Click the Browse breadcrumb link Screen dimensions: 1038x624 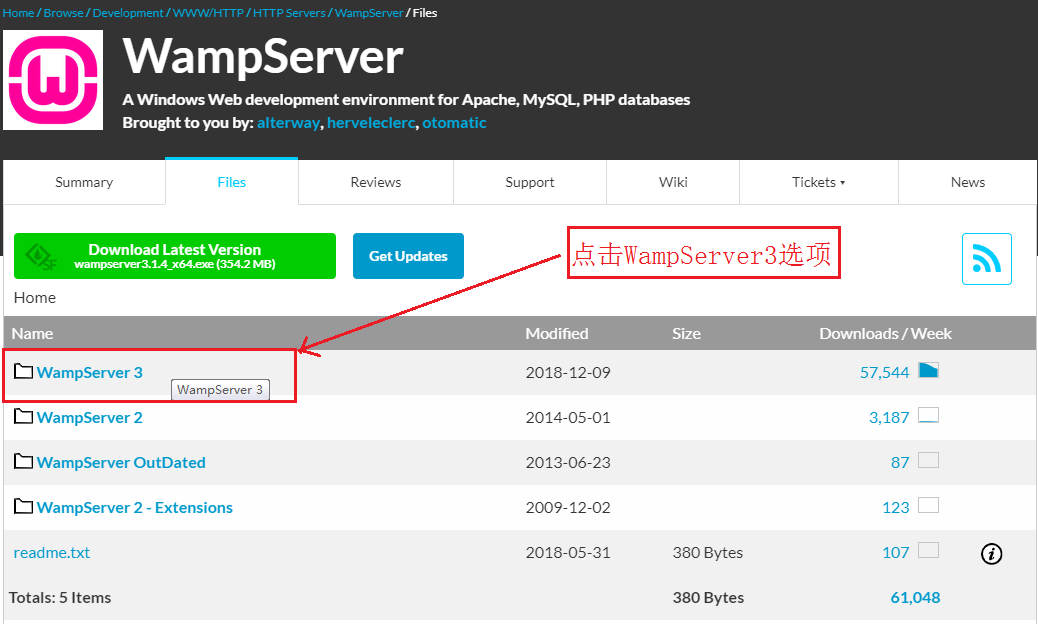64,13
